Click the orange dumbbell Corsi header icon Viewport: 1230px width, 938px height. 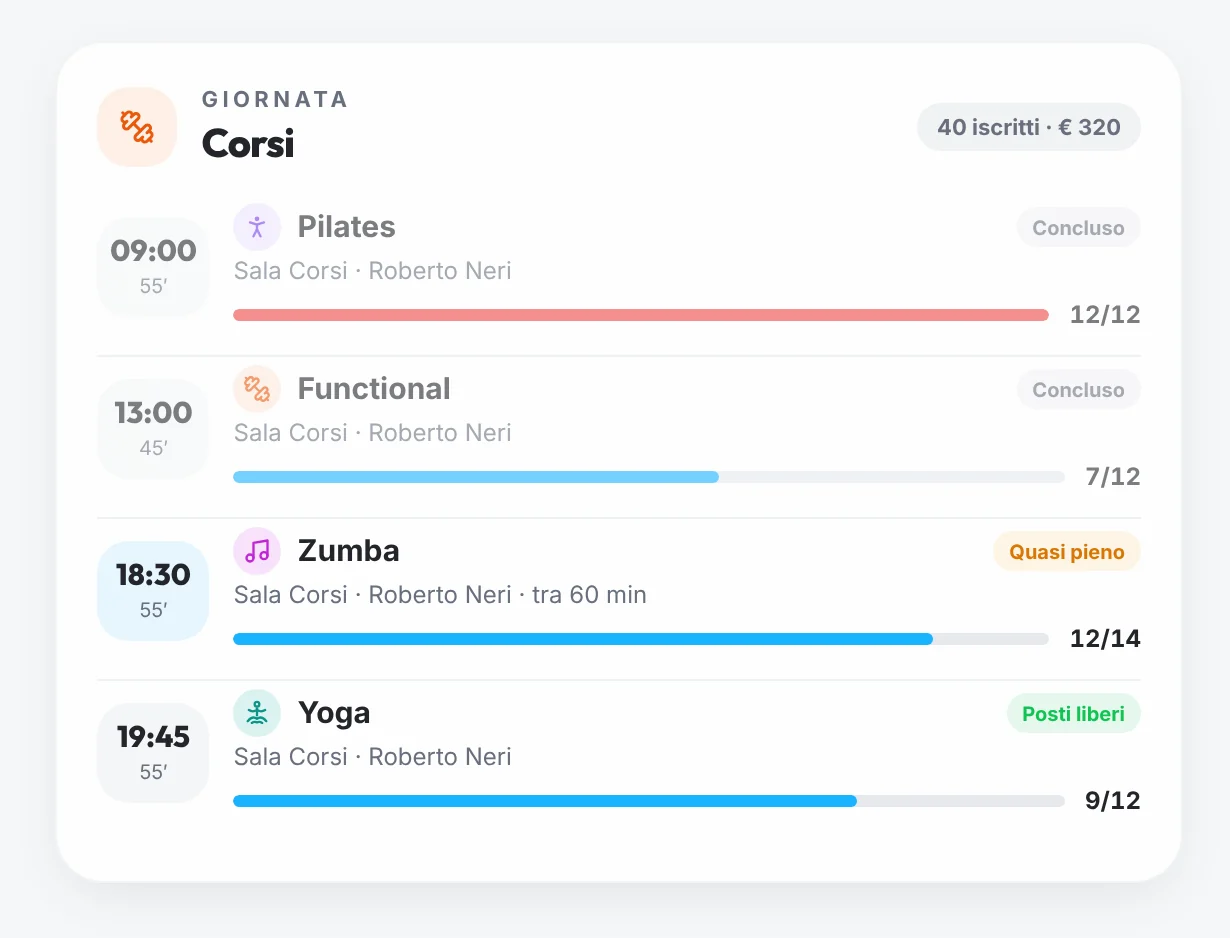pyautogui.click(x=137, y=127)
